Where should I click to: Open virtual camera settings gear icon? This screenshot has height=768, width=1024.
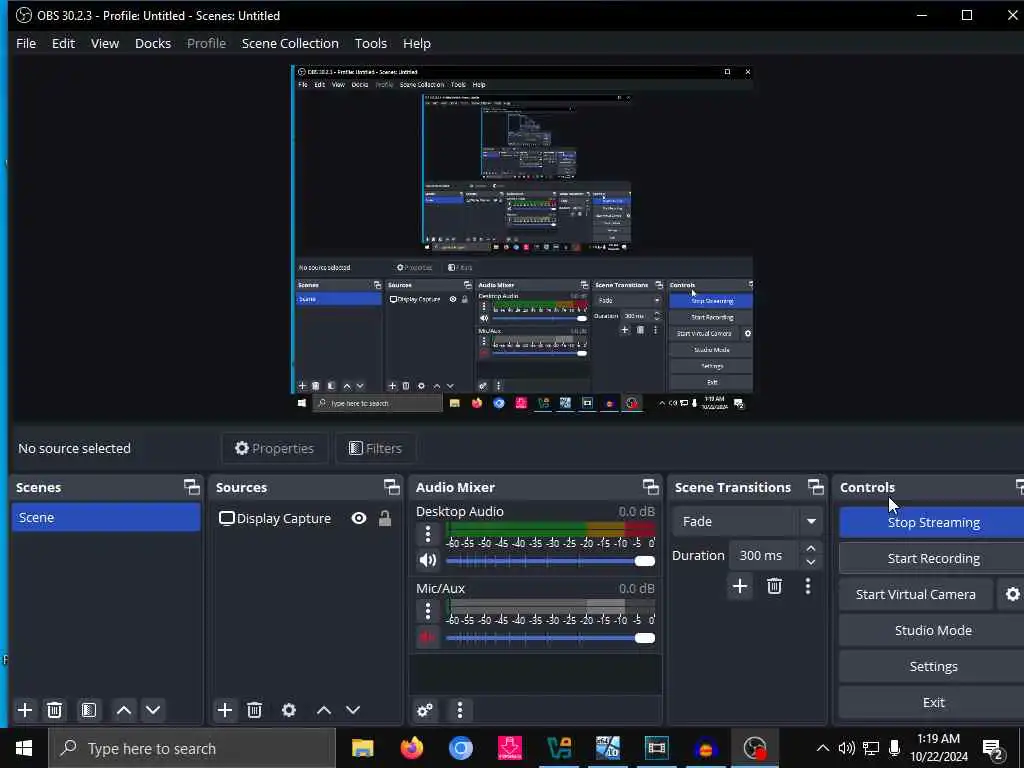click(x=1012, y=594)
